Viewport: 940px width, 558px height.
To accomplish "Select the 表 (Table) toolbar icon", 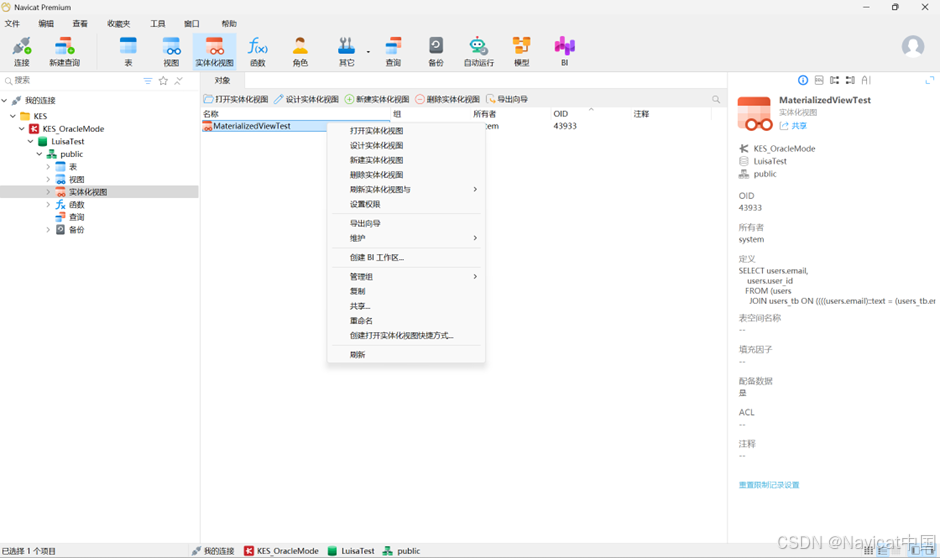I will (128, 52).
